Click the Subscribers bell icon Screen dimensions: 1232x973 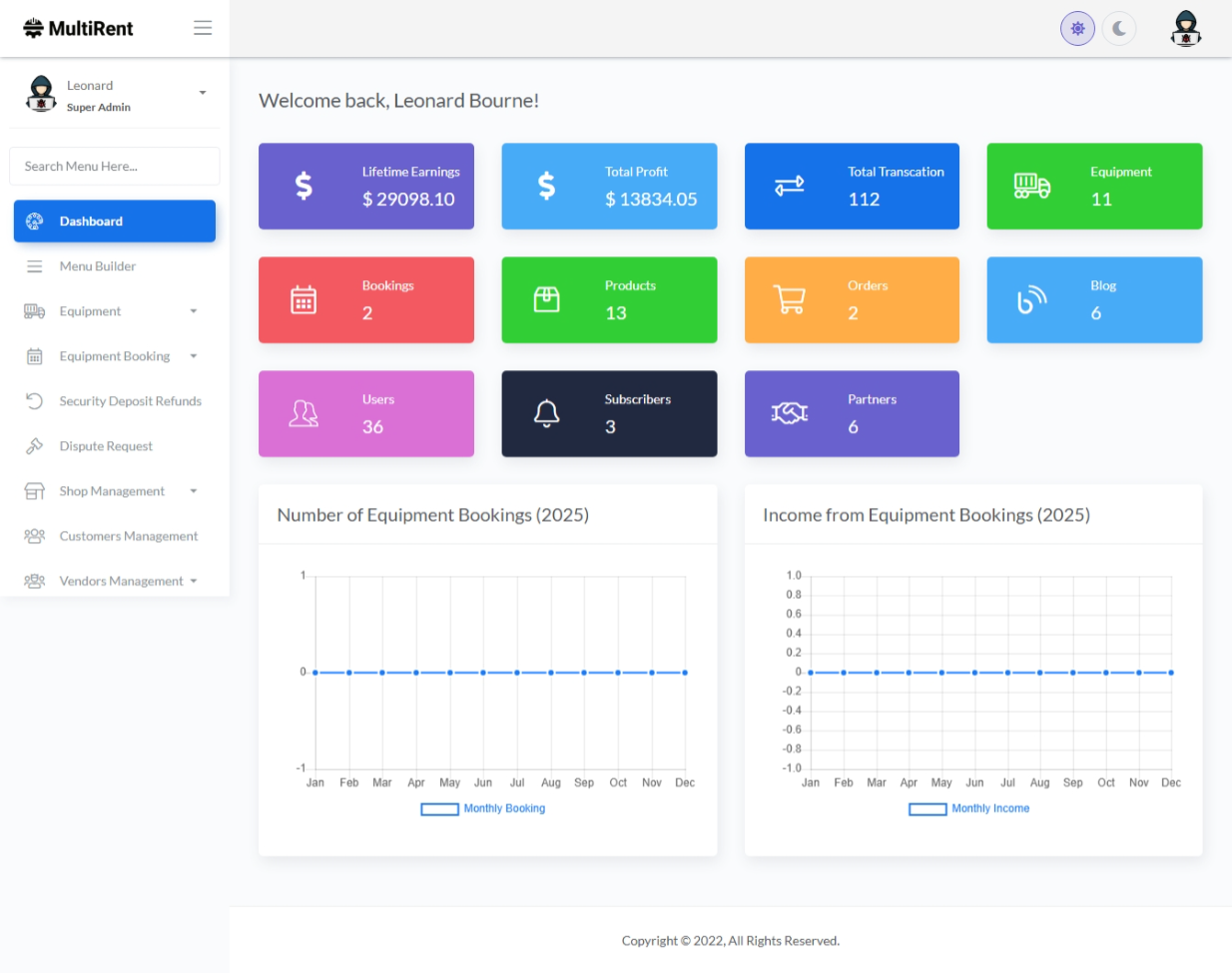coord(546,413)
